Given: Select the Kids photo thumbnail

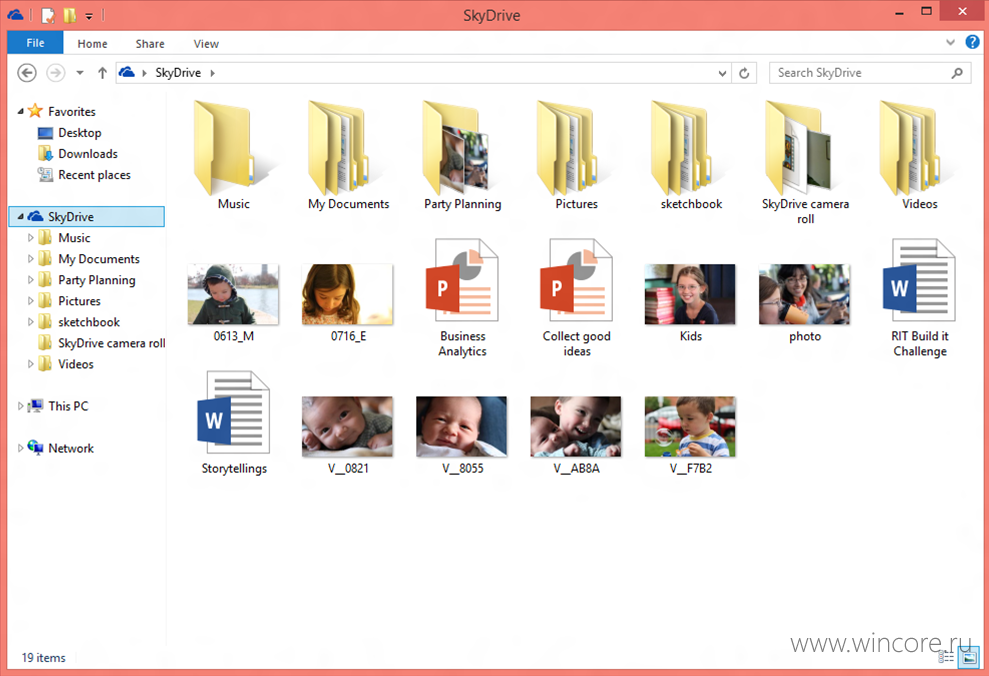Looking at the screenshot, I should (690, 294).
